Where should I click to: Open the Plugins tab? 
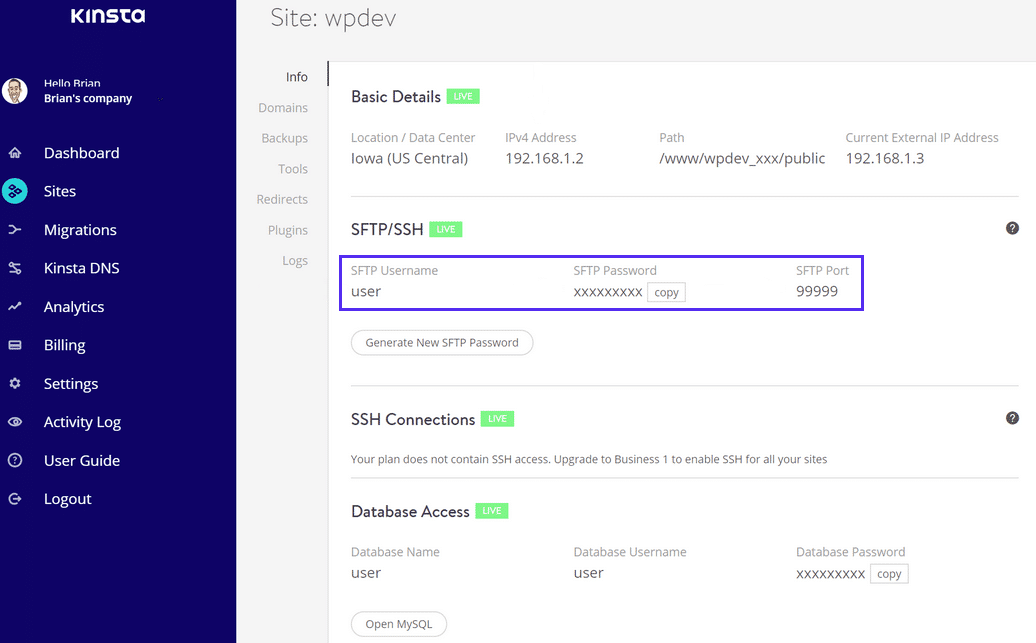point(288,229)
